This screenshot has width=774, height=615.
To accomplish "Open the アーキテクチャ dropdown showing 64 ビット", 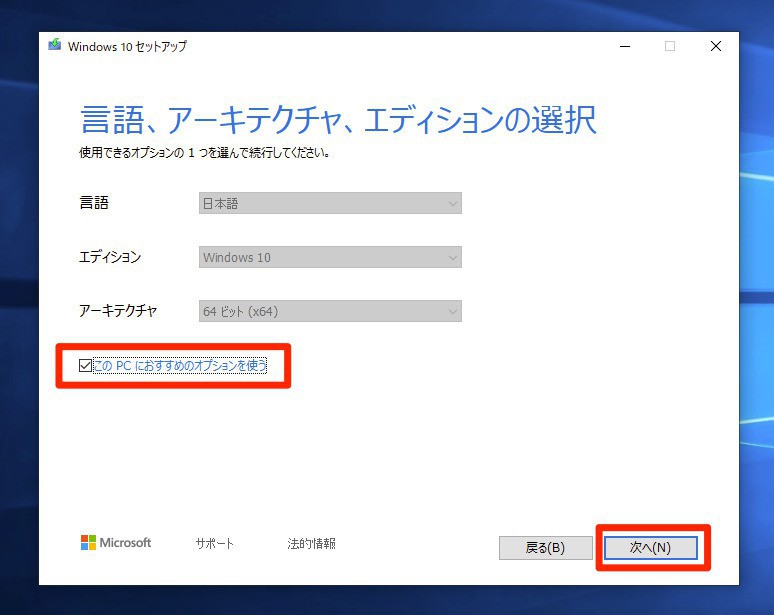I will 330,311.
